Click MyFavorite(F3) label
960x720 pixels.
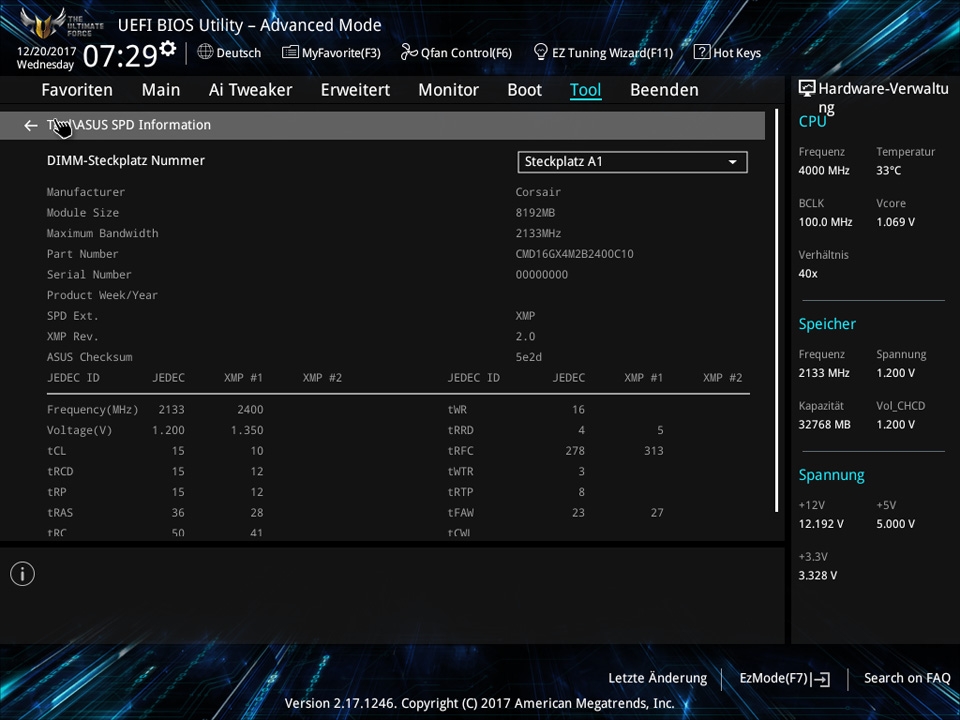pyautogui.click(x=341, y=53)
